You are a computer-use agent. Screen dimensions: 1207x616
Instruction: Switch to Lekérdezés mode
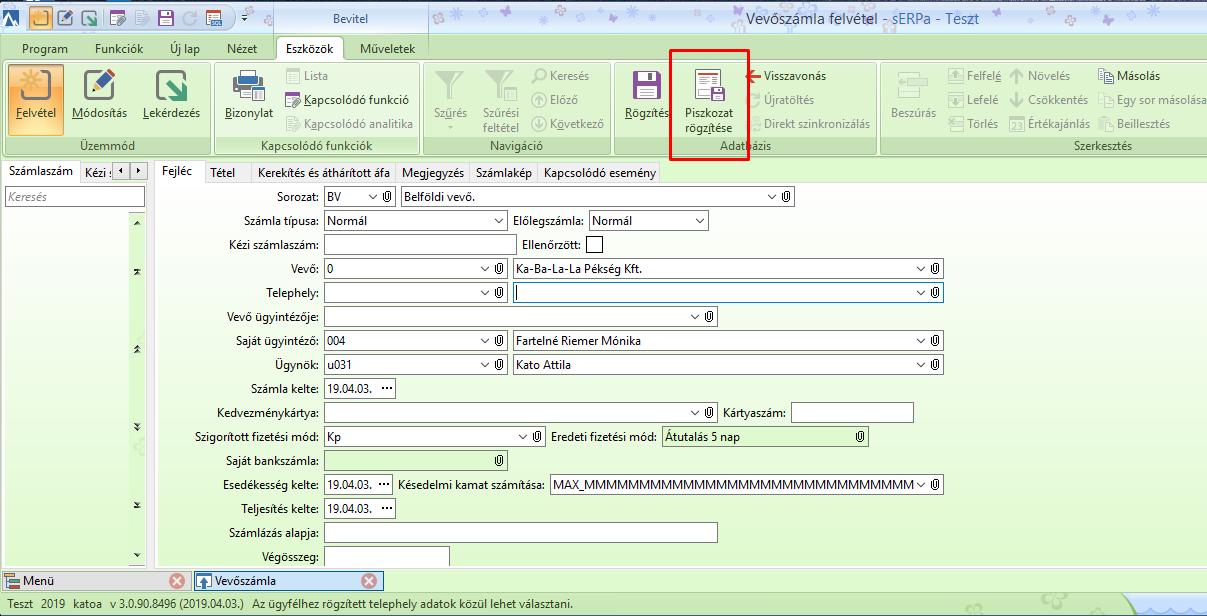[x=171, y=98]
